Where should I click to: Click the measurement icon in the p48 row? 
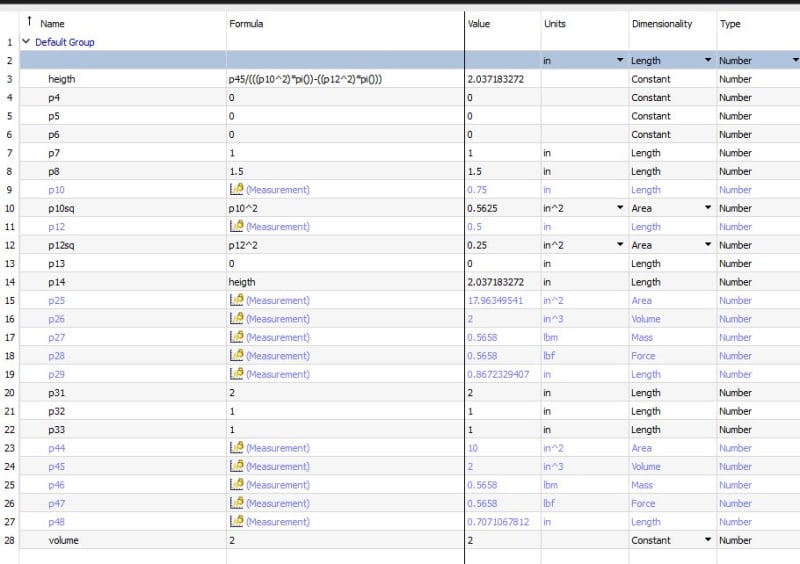click(x=236, y=521)
